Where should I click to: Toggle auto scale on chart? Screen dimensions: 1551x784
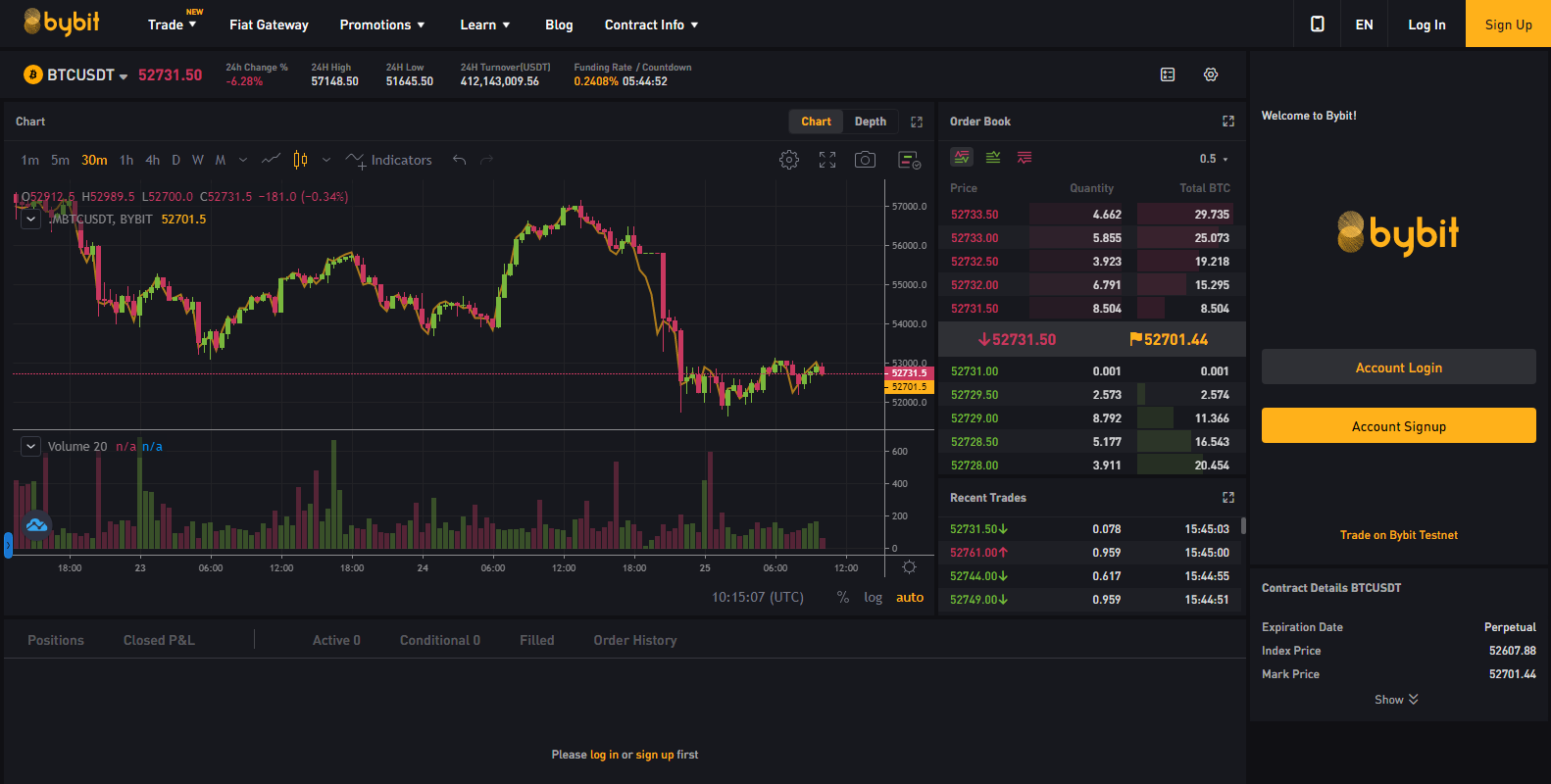pyautogui.click(x=910, y=597)
